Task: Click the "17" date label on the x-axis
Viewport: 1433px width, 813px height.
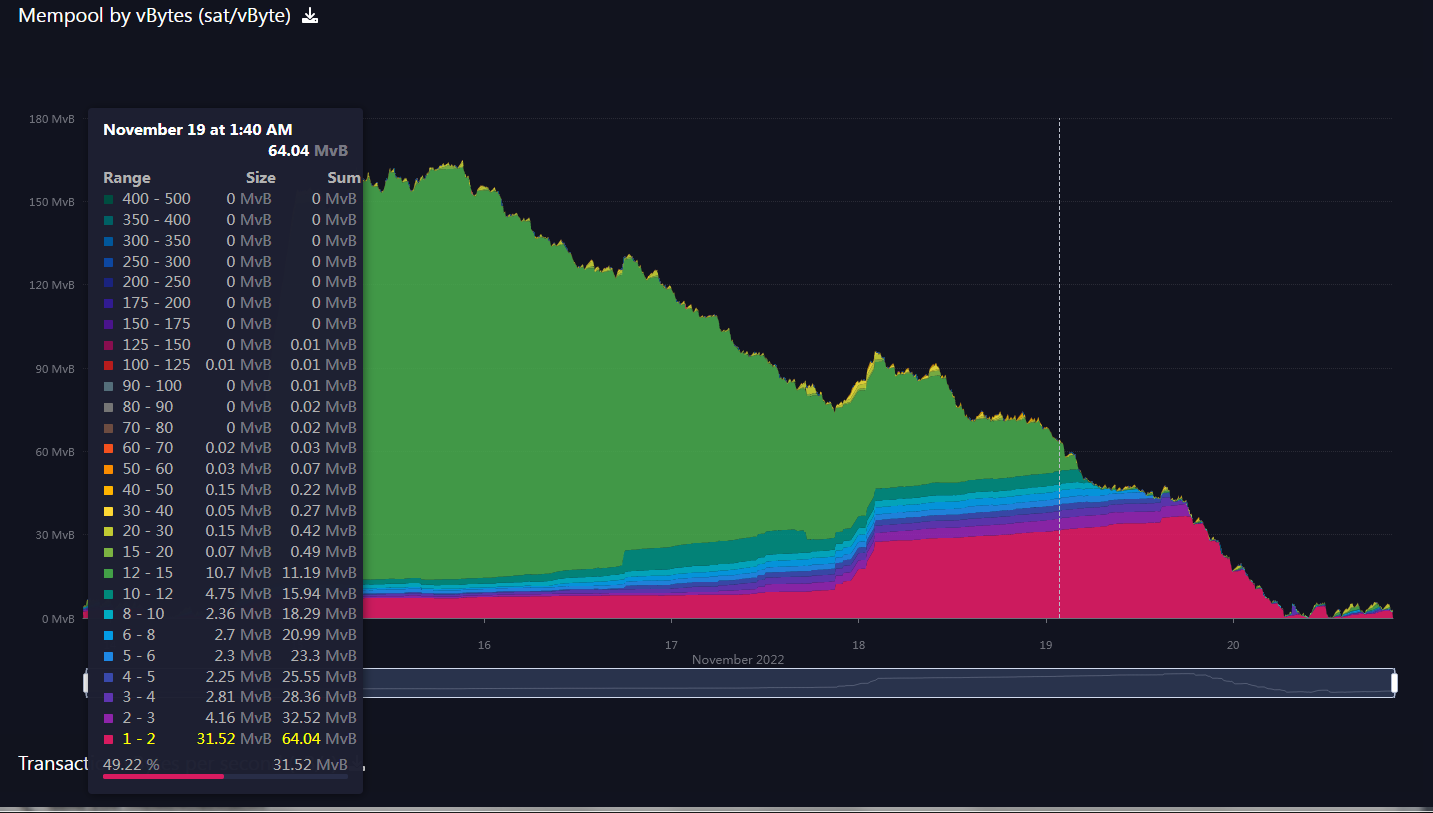Action: [x=671, y=645]
